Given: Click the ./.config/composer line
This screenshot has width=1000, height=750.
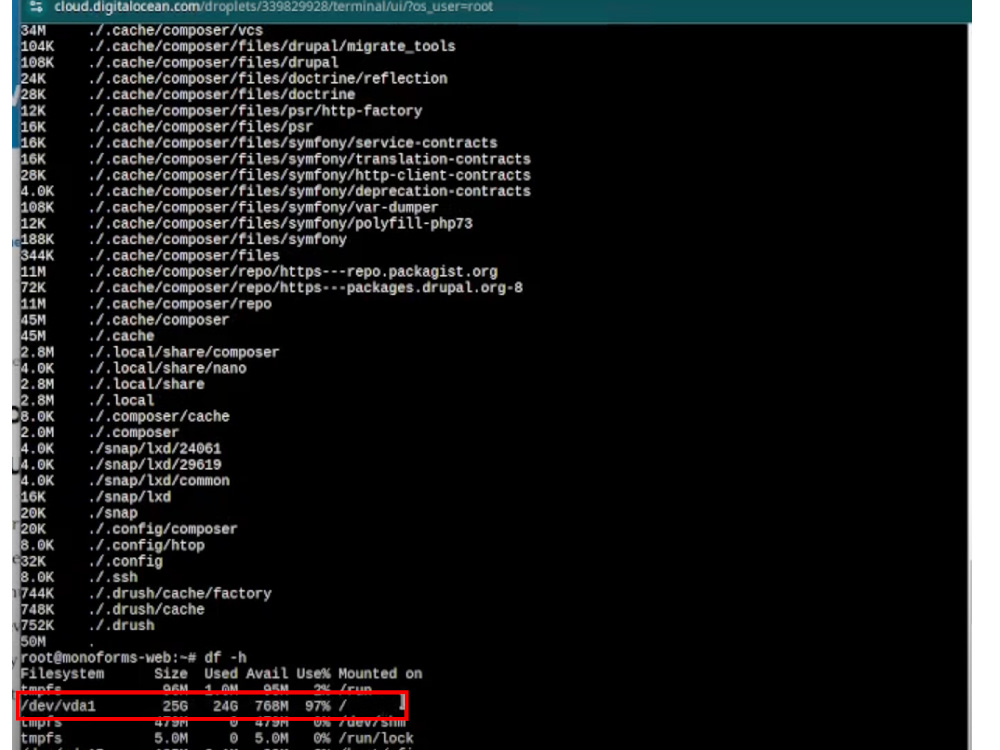Looking at the screenshot, I should tap(129, 529).
